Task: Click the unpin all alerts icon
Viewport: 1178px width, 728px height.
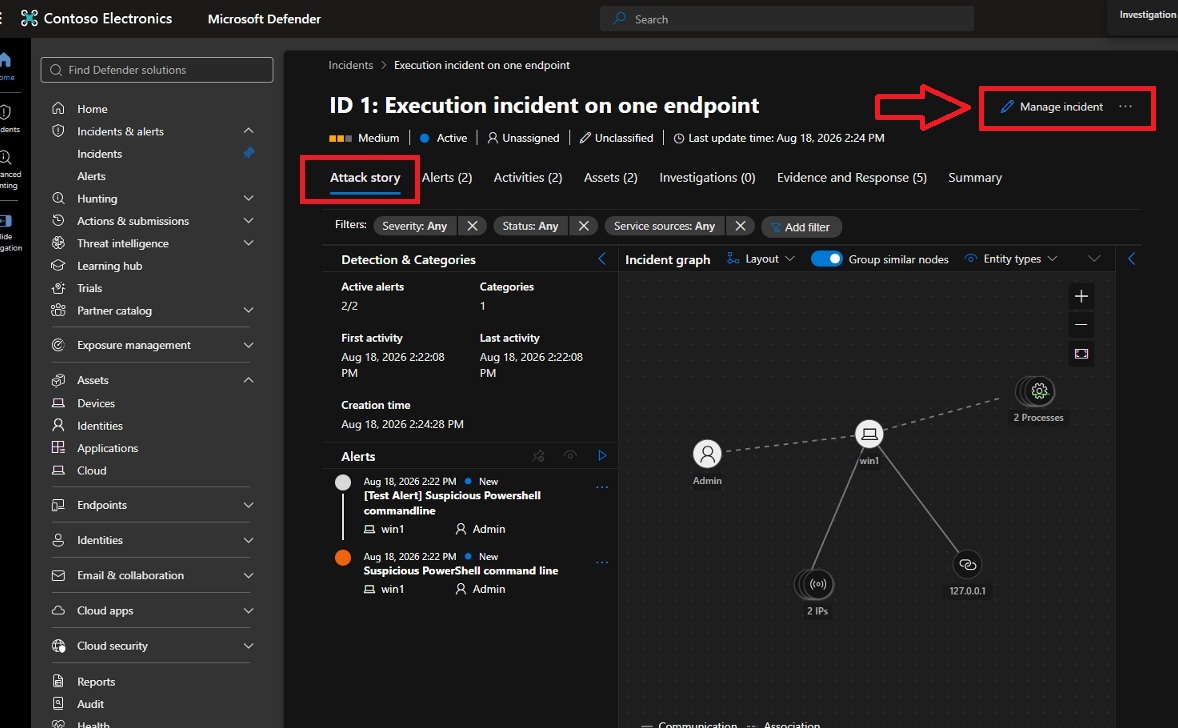Action: (539, 455)
